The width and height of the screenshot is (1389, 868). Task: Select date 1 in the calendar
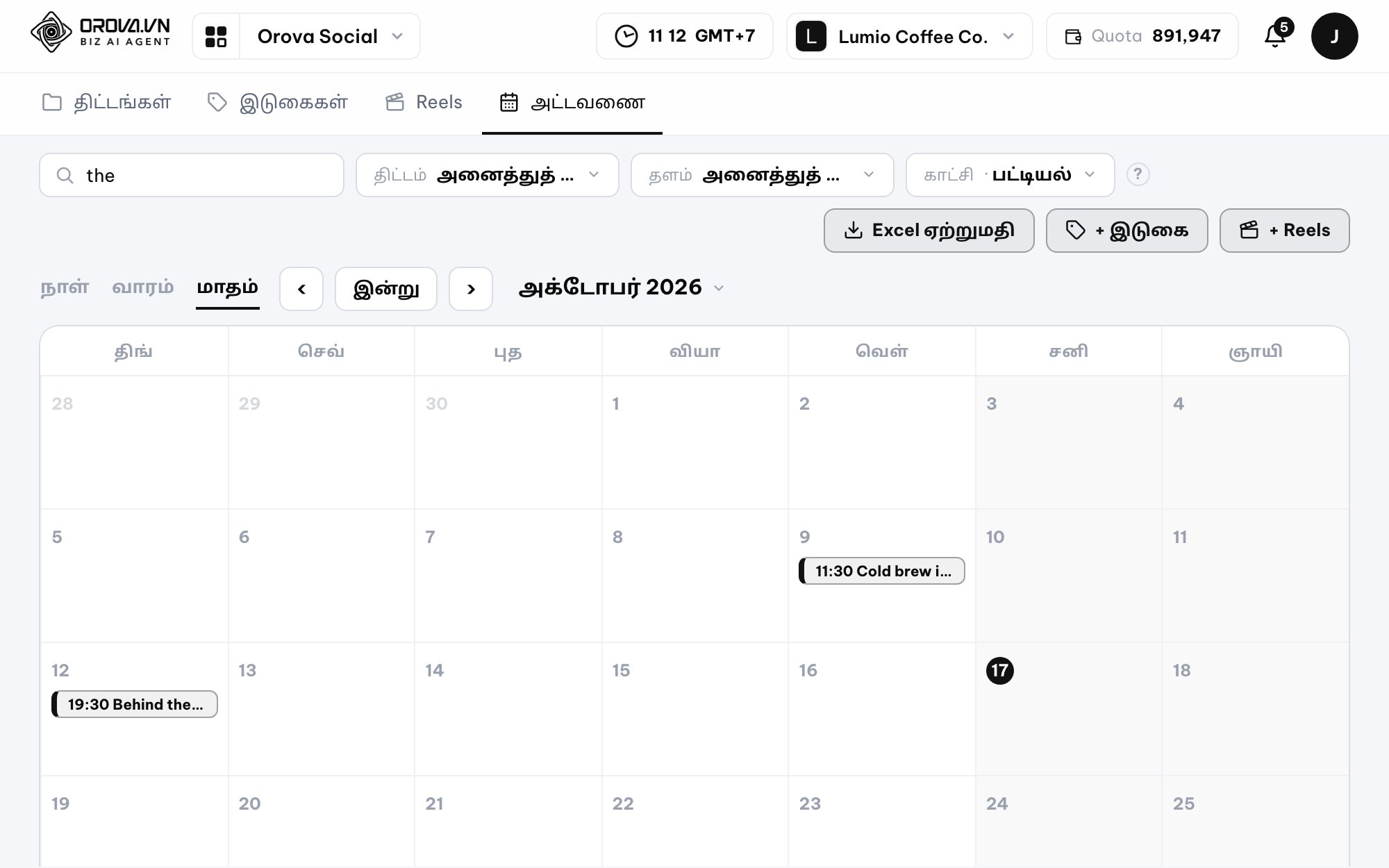point(615,403)
